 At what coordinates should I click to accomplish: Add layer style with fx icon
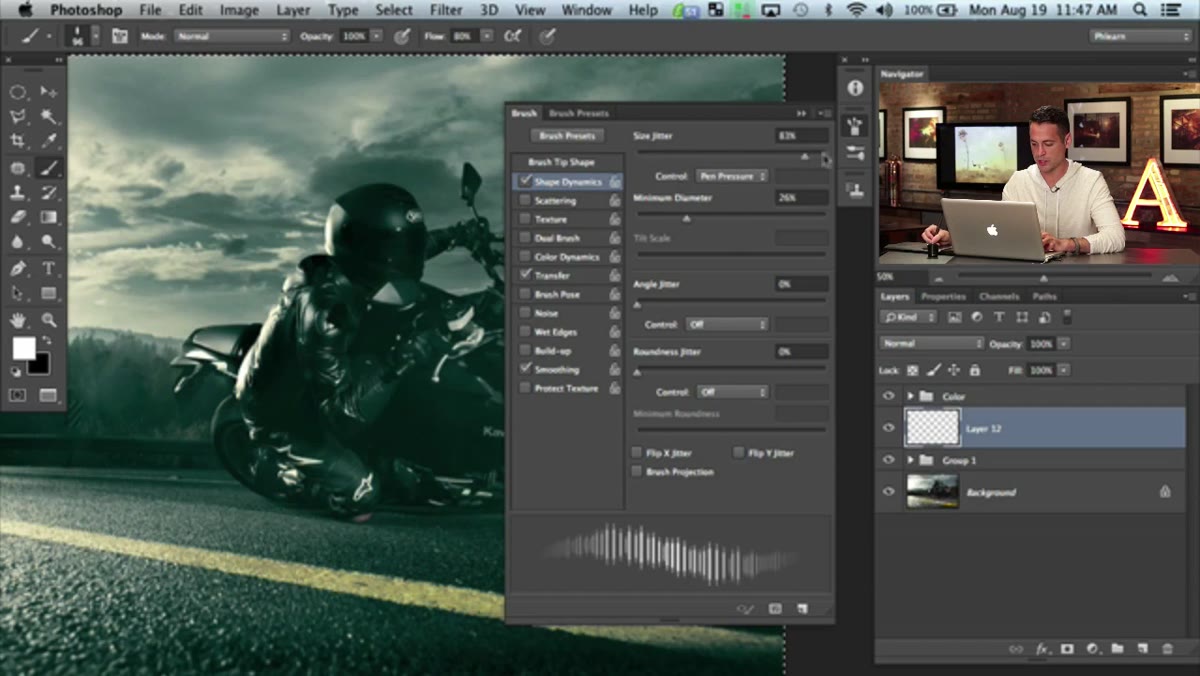[1042, 648]
